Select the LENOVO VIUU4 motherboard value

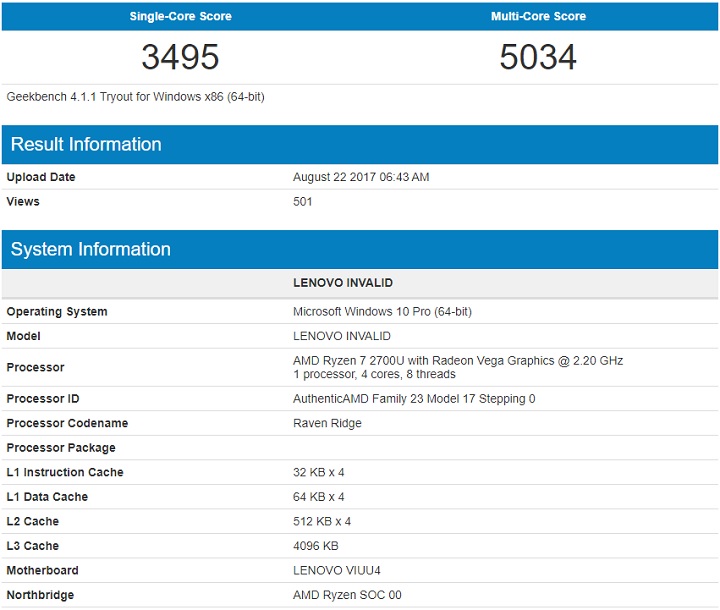(x=337, y=570)
